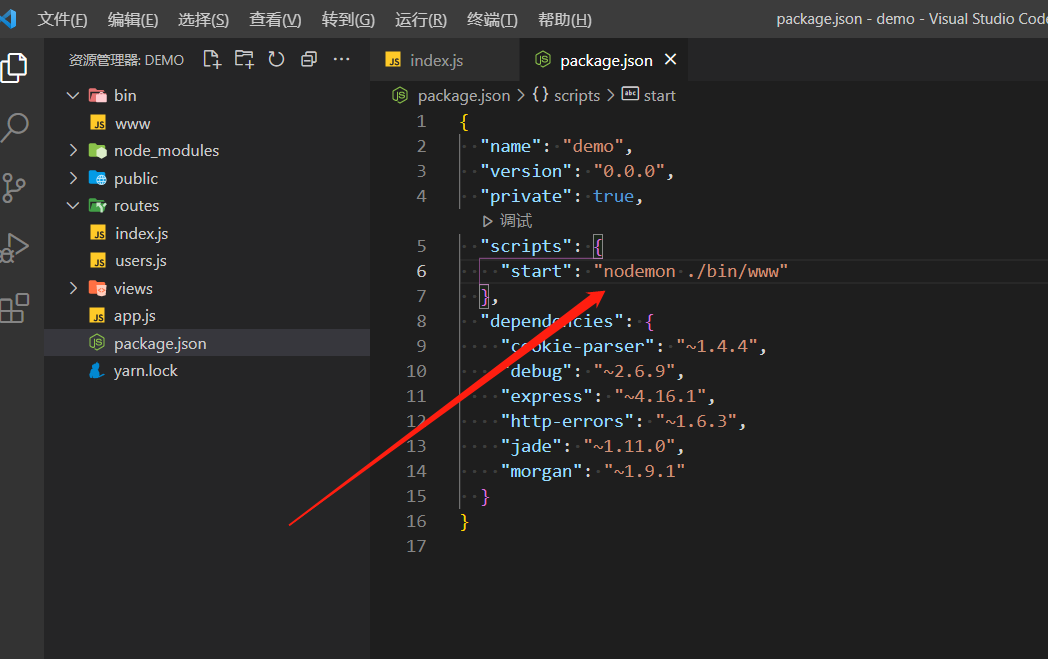Click the New File icon in explorer
The height and width of the screenshot is (659, 1048).
click(212, 59)
